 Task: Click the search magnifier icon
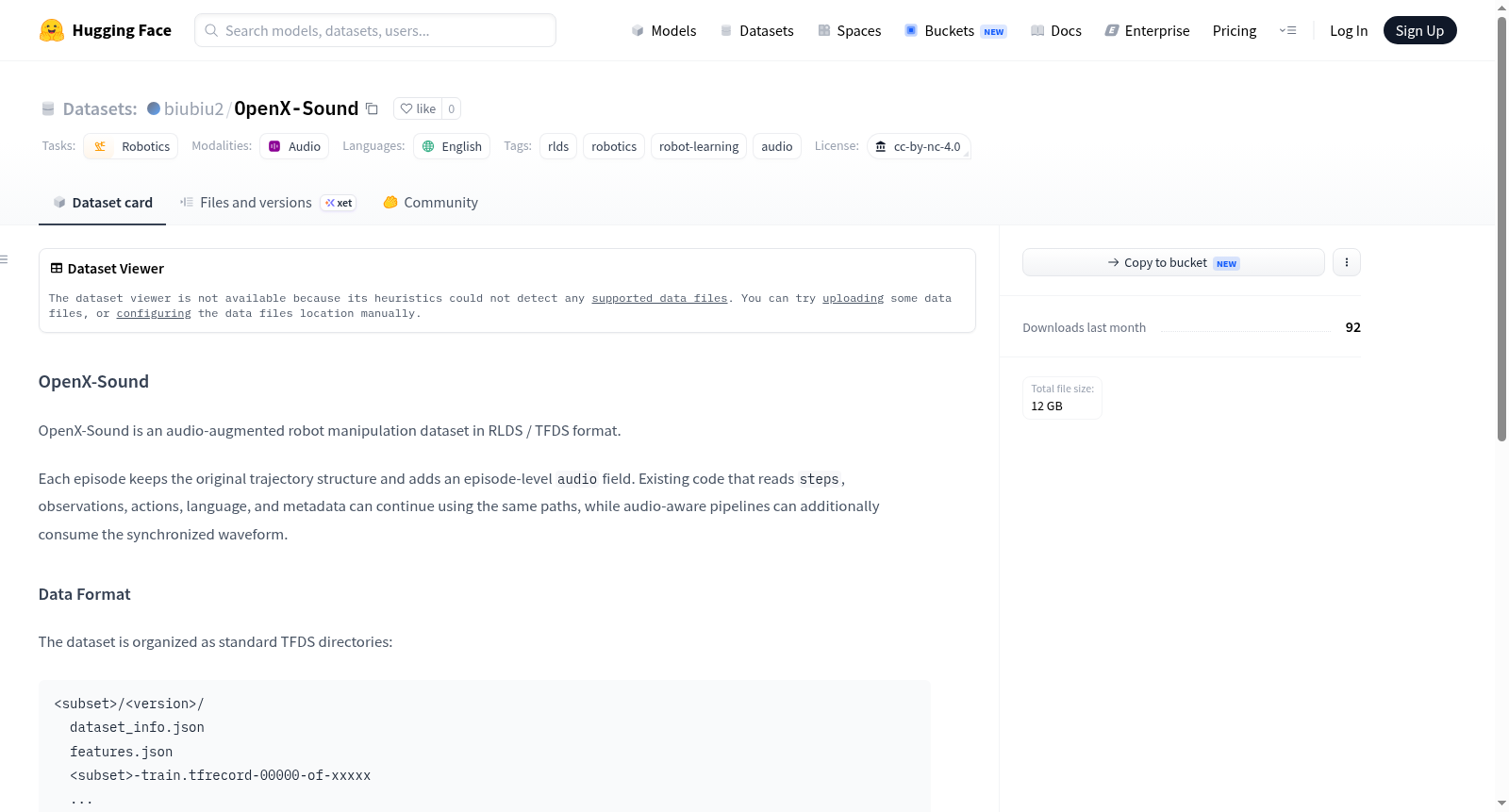(211, 30)
